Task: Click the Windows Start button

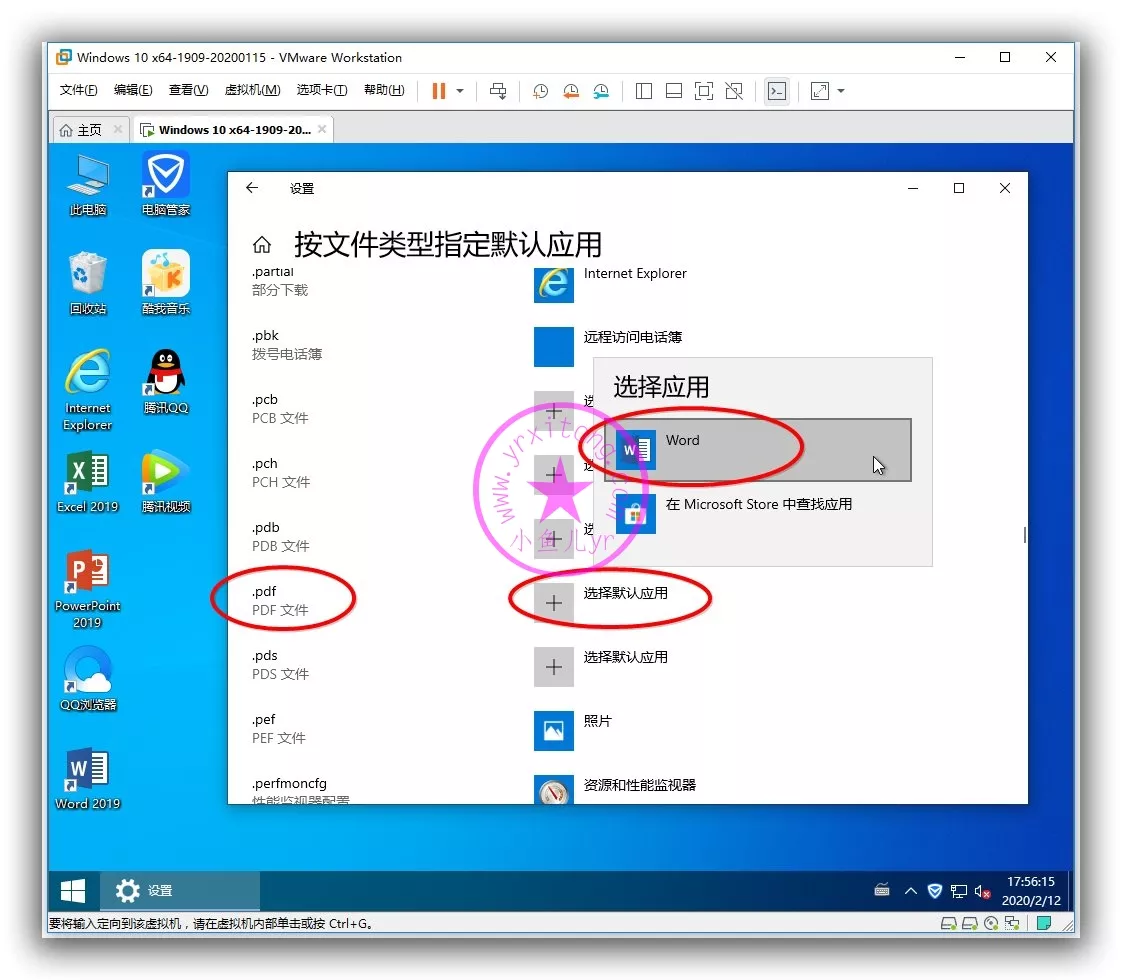Action: [73, 891]
